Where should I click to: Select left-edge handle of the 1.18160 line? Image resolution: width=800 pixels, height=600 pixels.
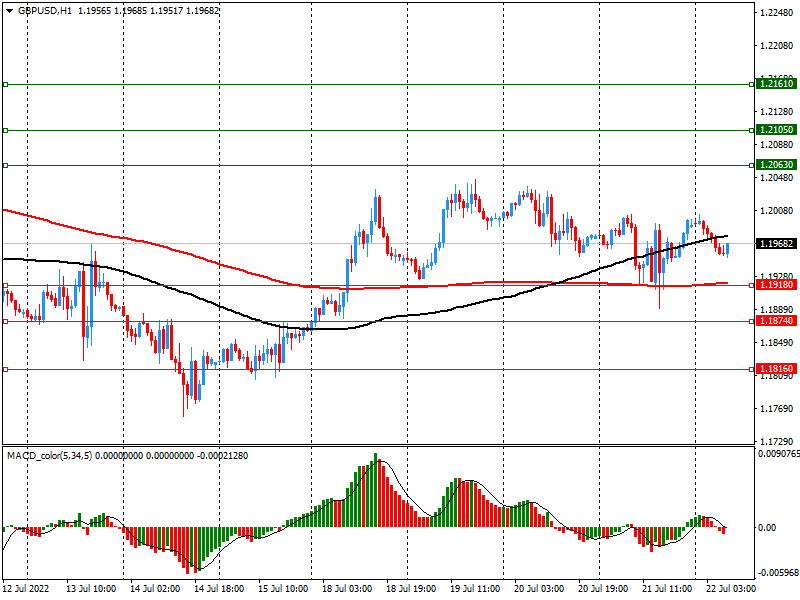tap(6, 369)
